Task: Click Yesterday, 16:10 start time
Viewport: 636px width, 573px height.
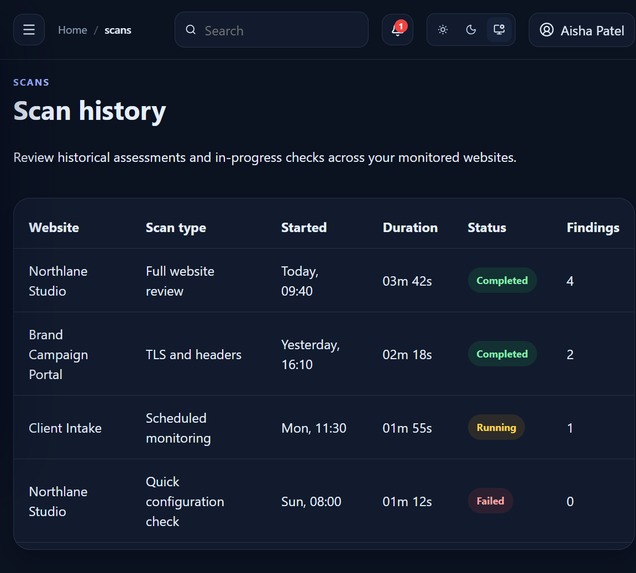Action: coord(310,354)
